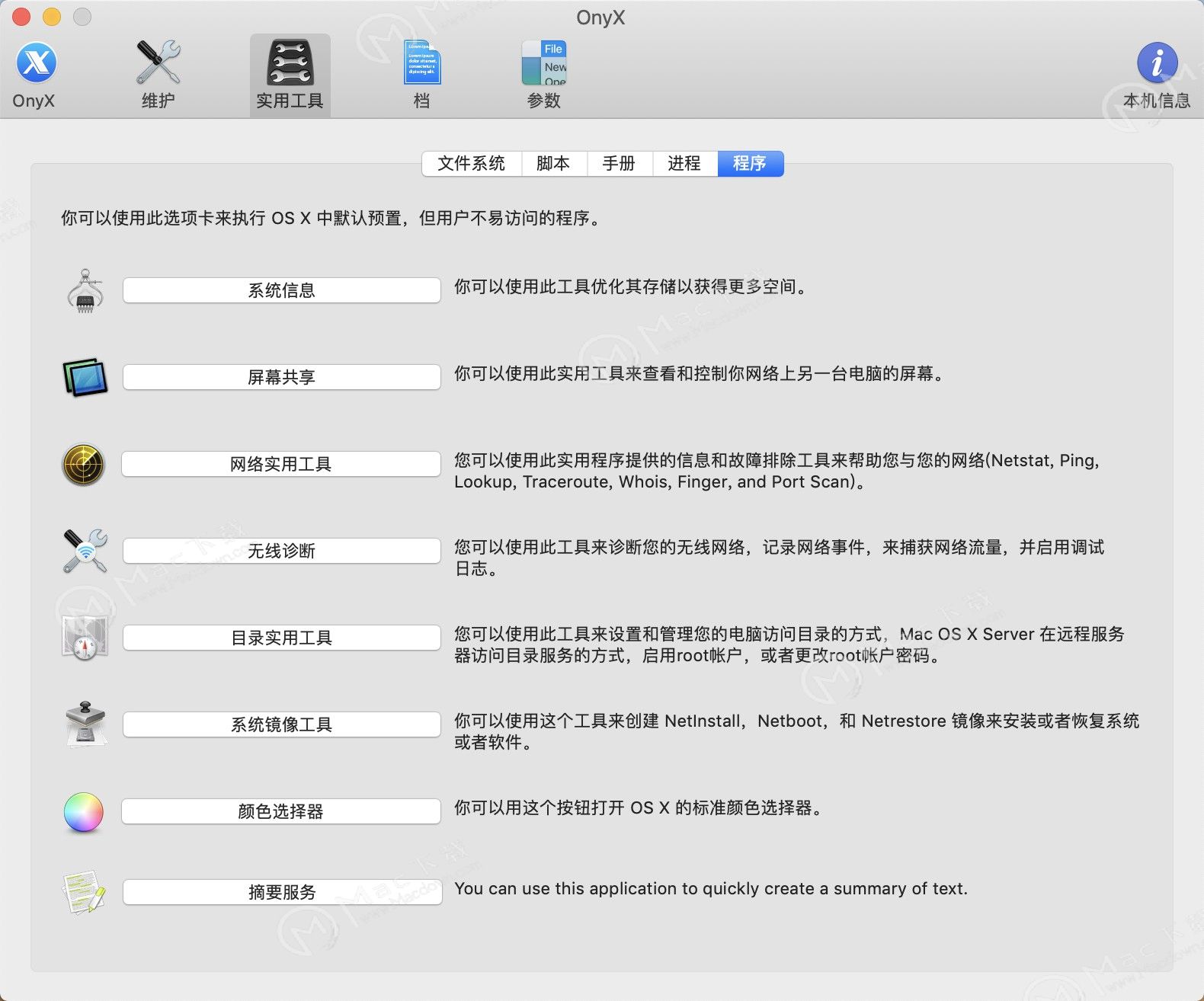The image size is (1204, 1001).
Task: Click the color picker wheel icon
Action: (83, 812)
